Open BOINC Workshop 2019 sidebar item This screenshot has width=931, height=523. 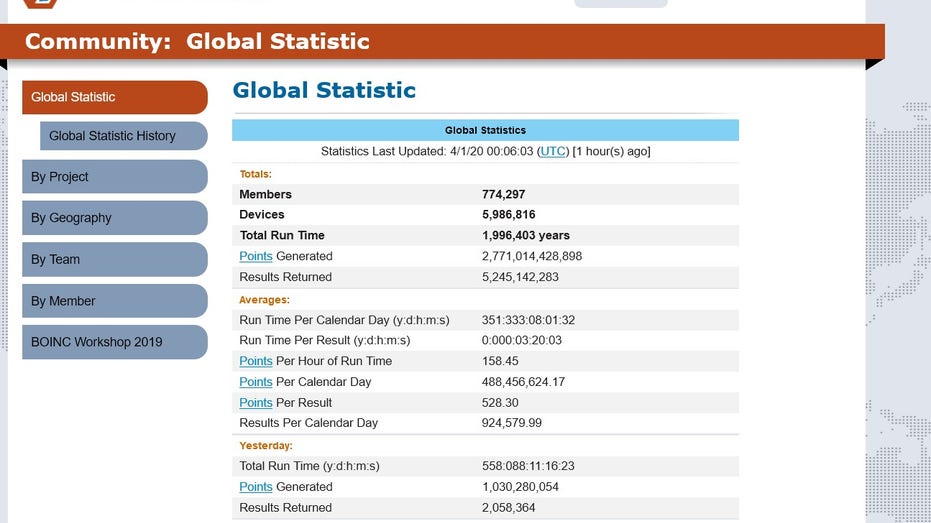[115, 342]
